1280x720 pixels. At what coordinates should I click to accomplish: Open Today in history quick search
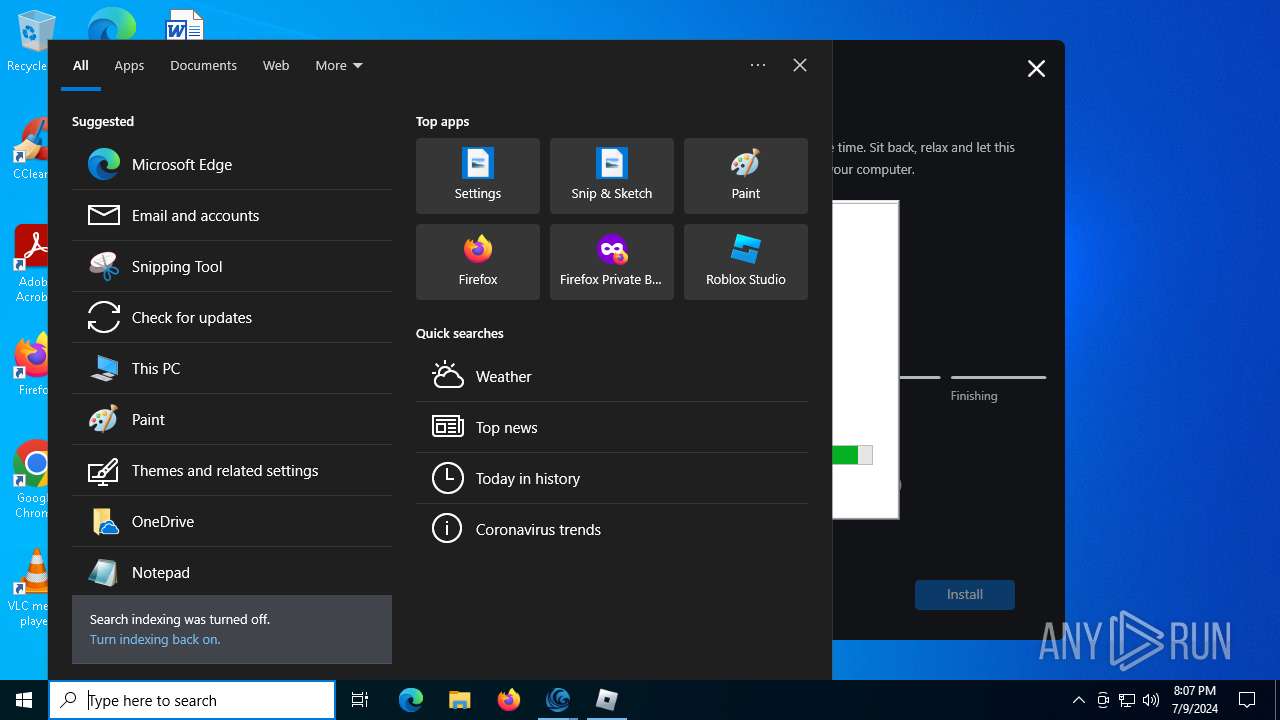(x=612, y=478)
